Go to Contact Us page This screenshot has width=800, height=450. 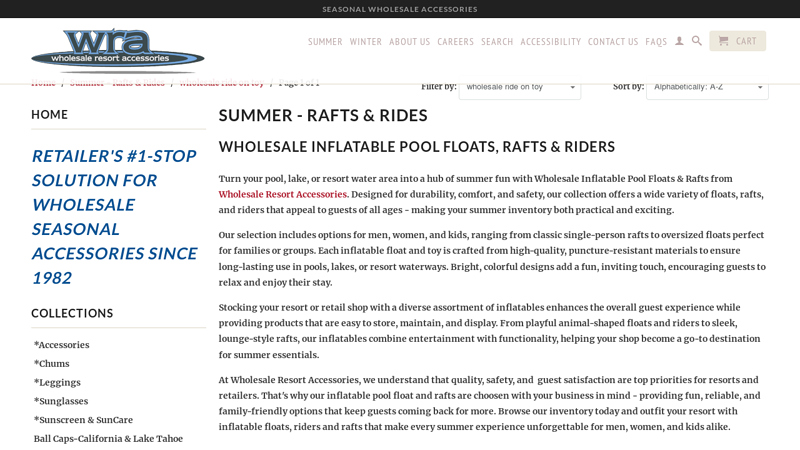(613, 42)
